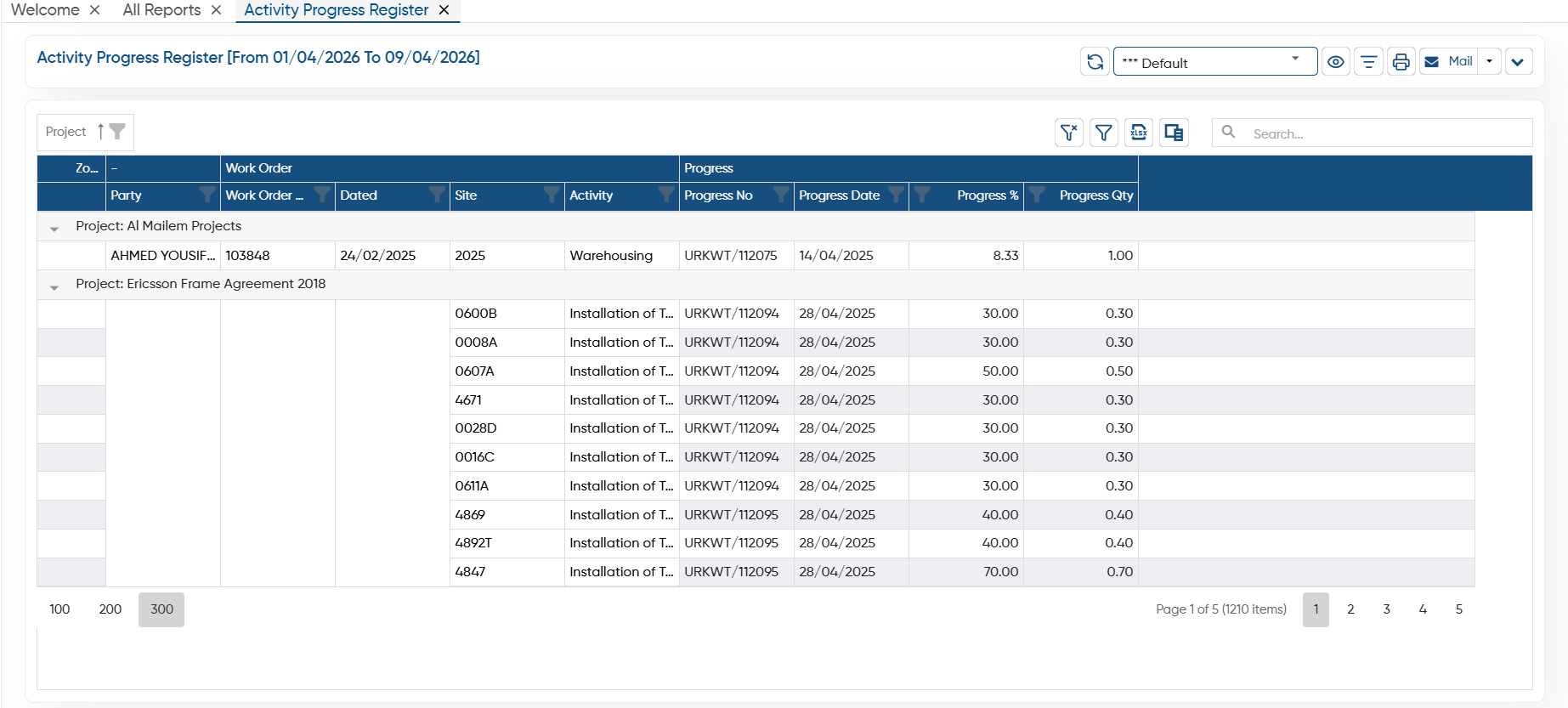
Task: Close the Activity Progress Register tab
Action: (x=444, y=10)
